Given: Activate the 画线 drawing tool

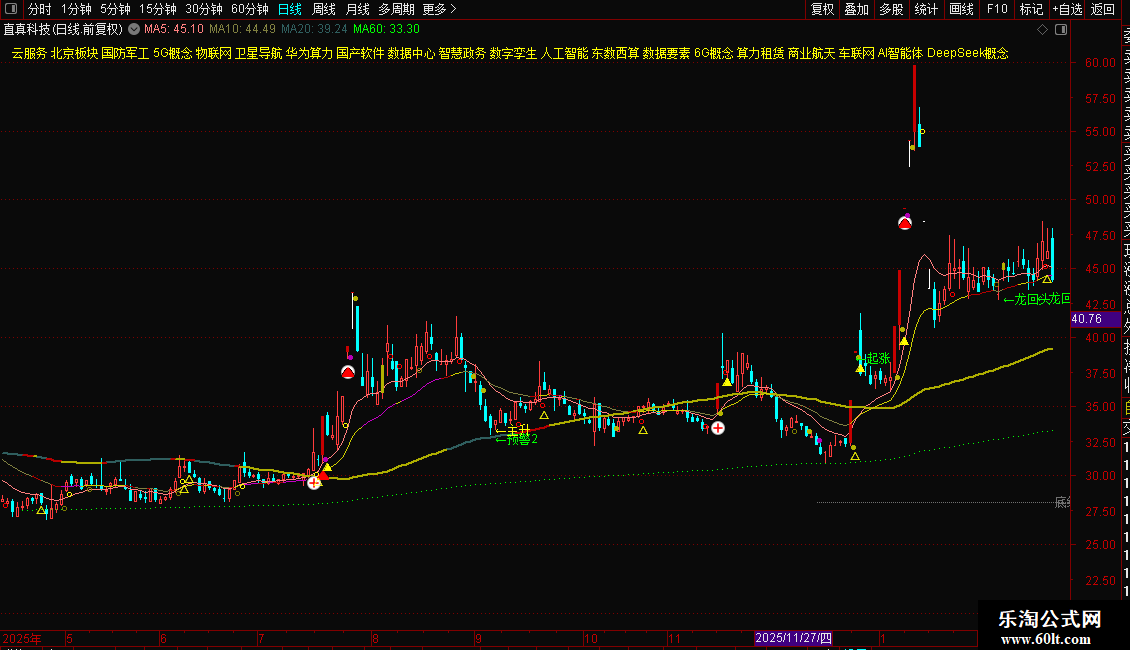Looking at the screenshot, I should tap(961, 9).
